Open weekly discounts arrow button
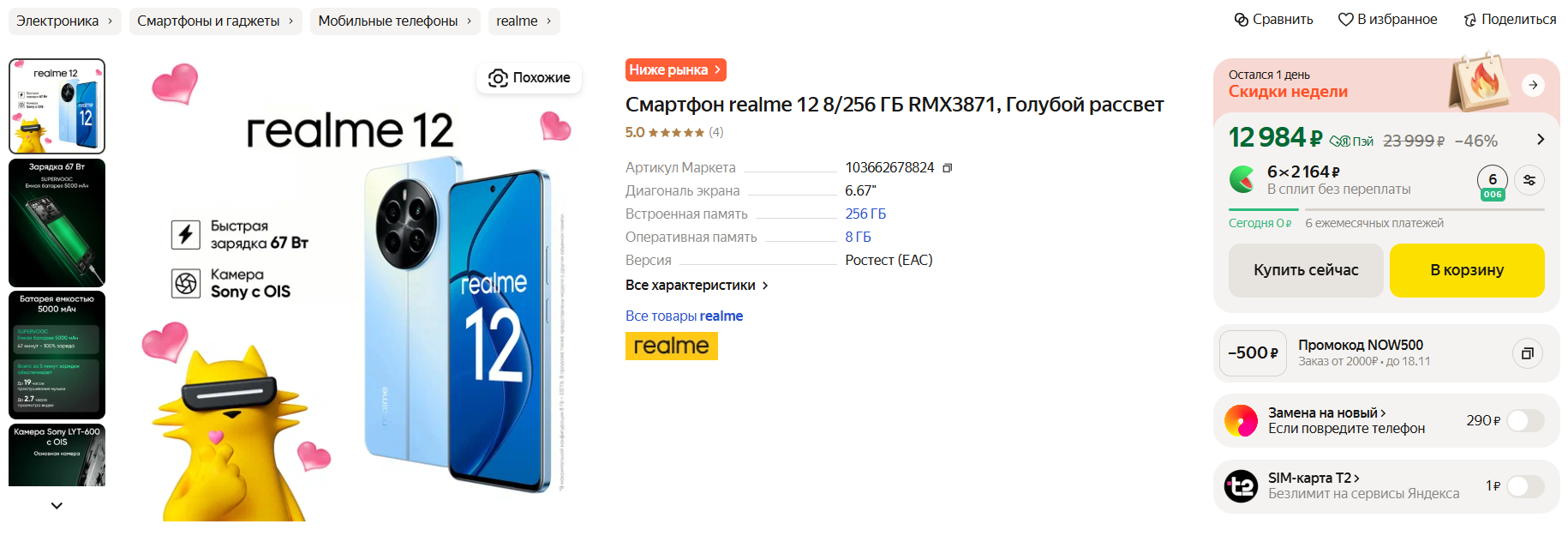The height and width of the screenshot is (536, 1568). pos(1533,85)
